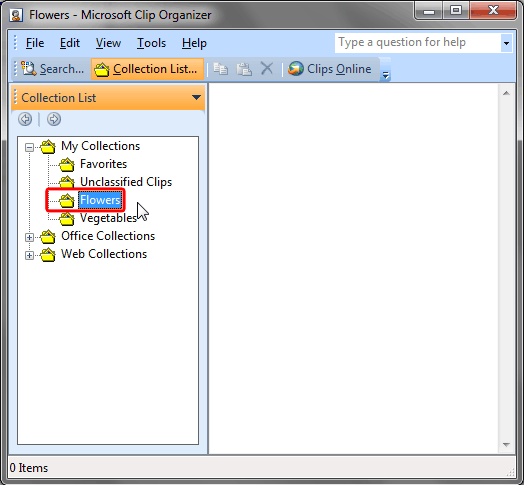The height and width of the screenshot is (485, 524).
Task: Open Clips Online from the toolbar
Action: tap(330, 69)
